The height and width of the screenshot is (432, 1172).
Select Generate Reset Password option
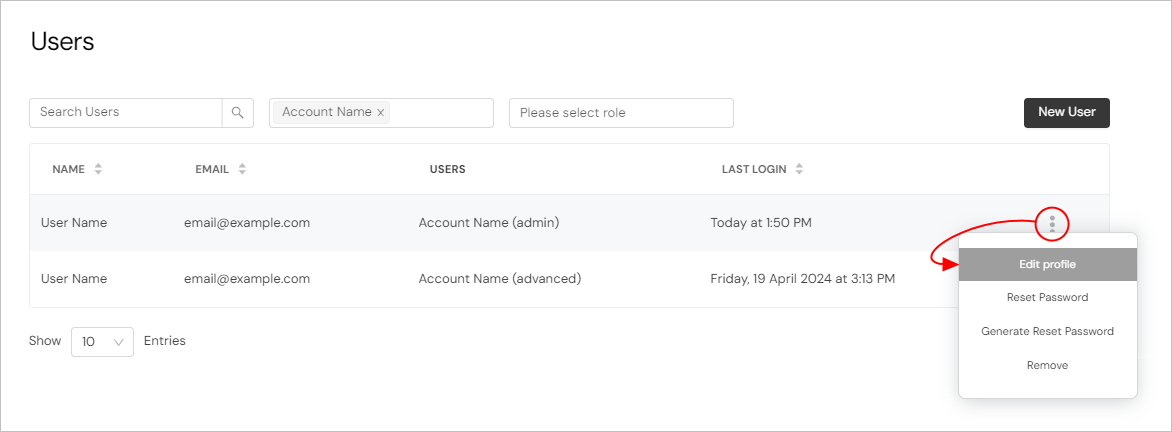point(1047,332)
